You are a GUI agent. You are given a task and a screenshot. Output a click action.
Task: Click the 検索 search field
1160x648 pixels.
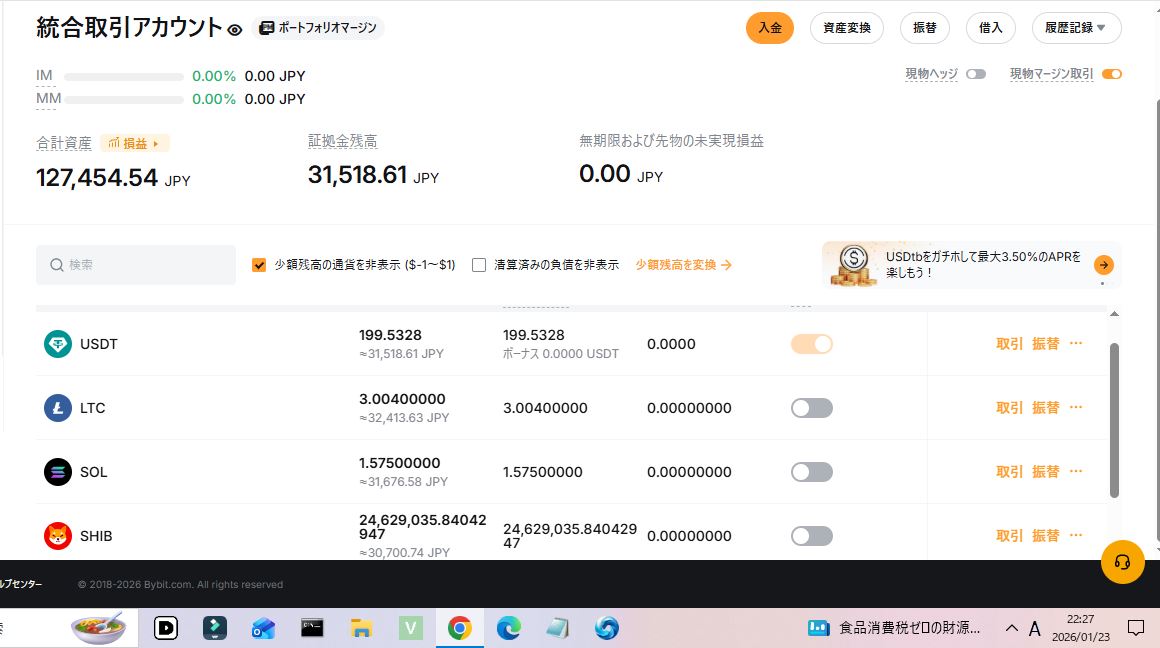tap(136, 265)
